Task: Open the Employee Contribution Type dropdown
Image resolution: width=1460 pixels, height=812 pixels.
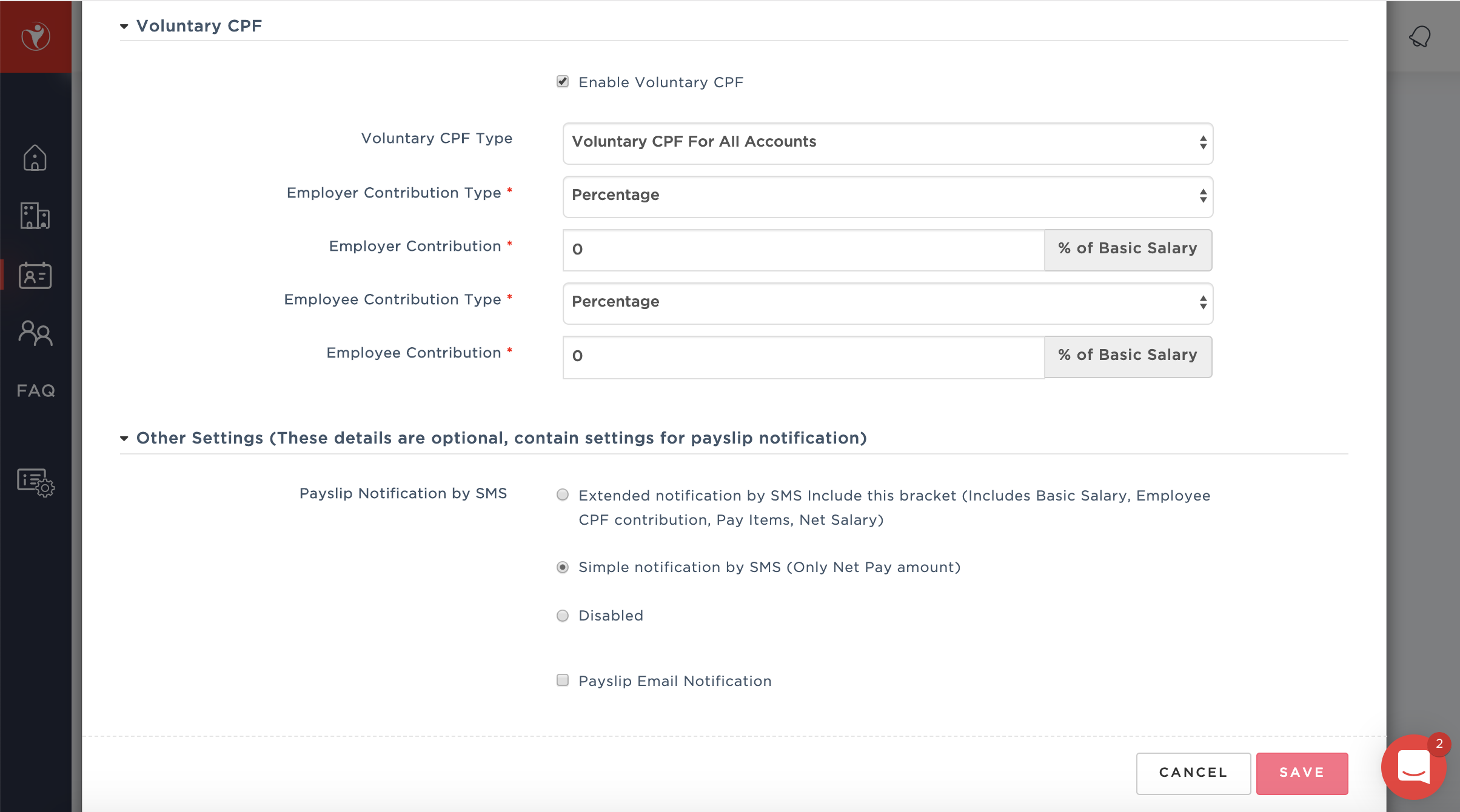Action: 888,303
